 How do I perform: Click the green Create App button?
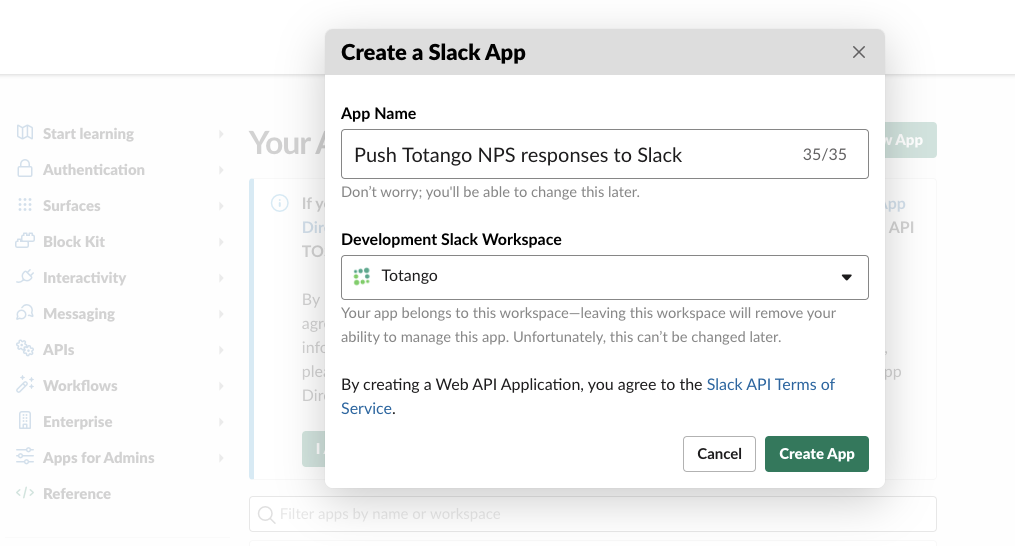[x=817, y=454]
